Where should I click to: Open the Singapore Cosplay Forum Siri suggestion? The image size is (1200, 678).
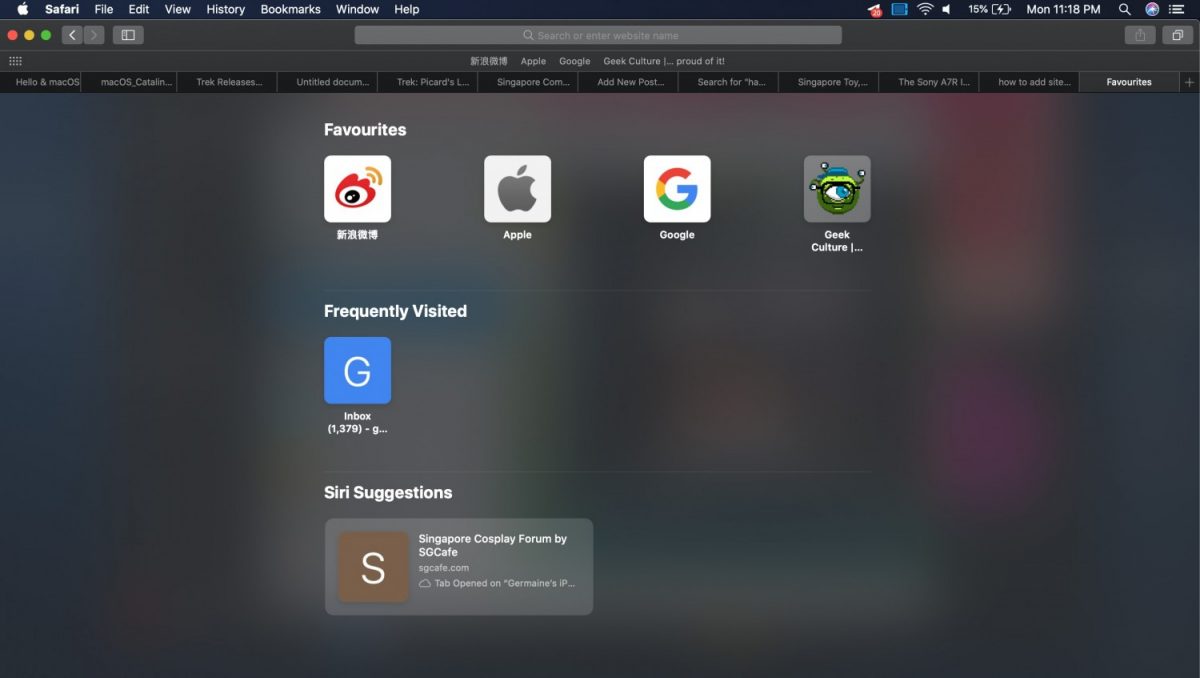(459, 566)
